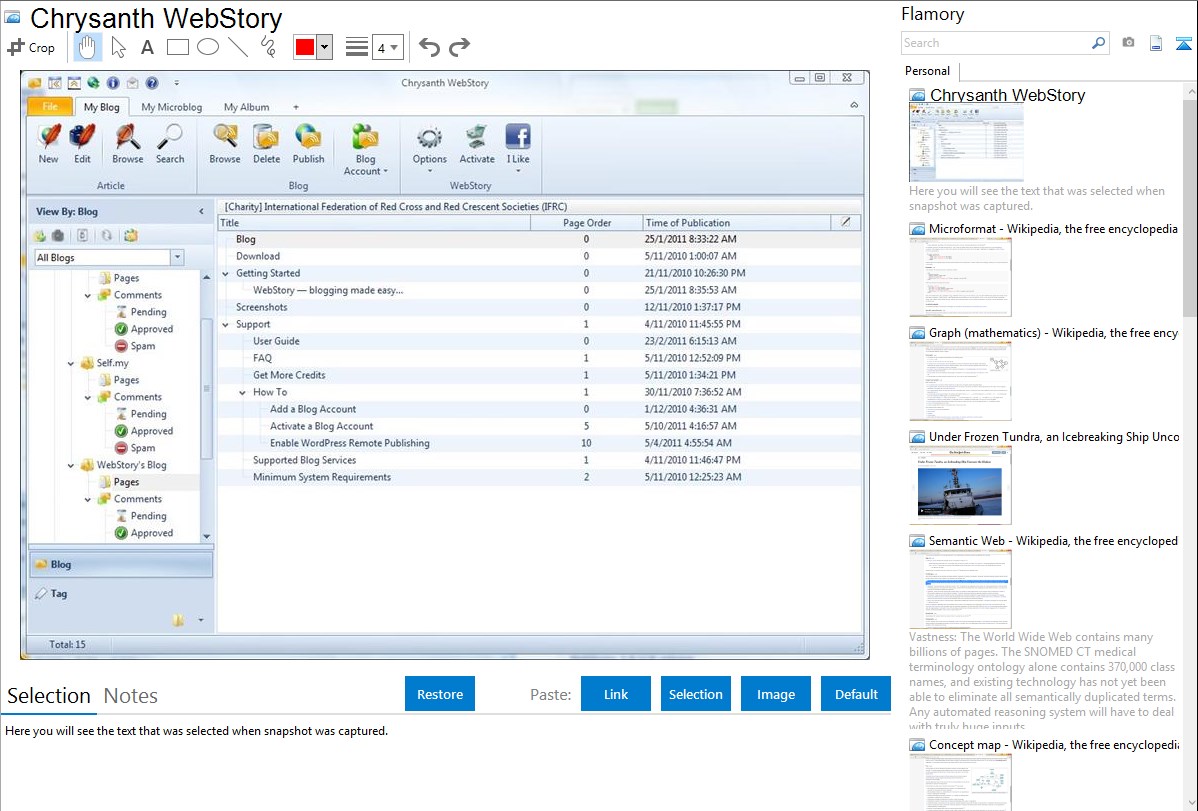Viewport: 1198px width, 811px height.
Task: Switch to the Notes tab
Action: [131, 696]
